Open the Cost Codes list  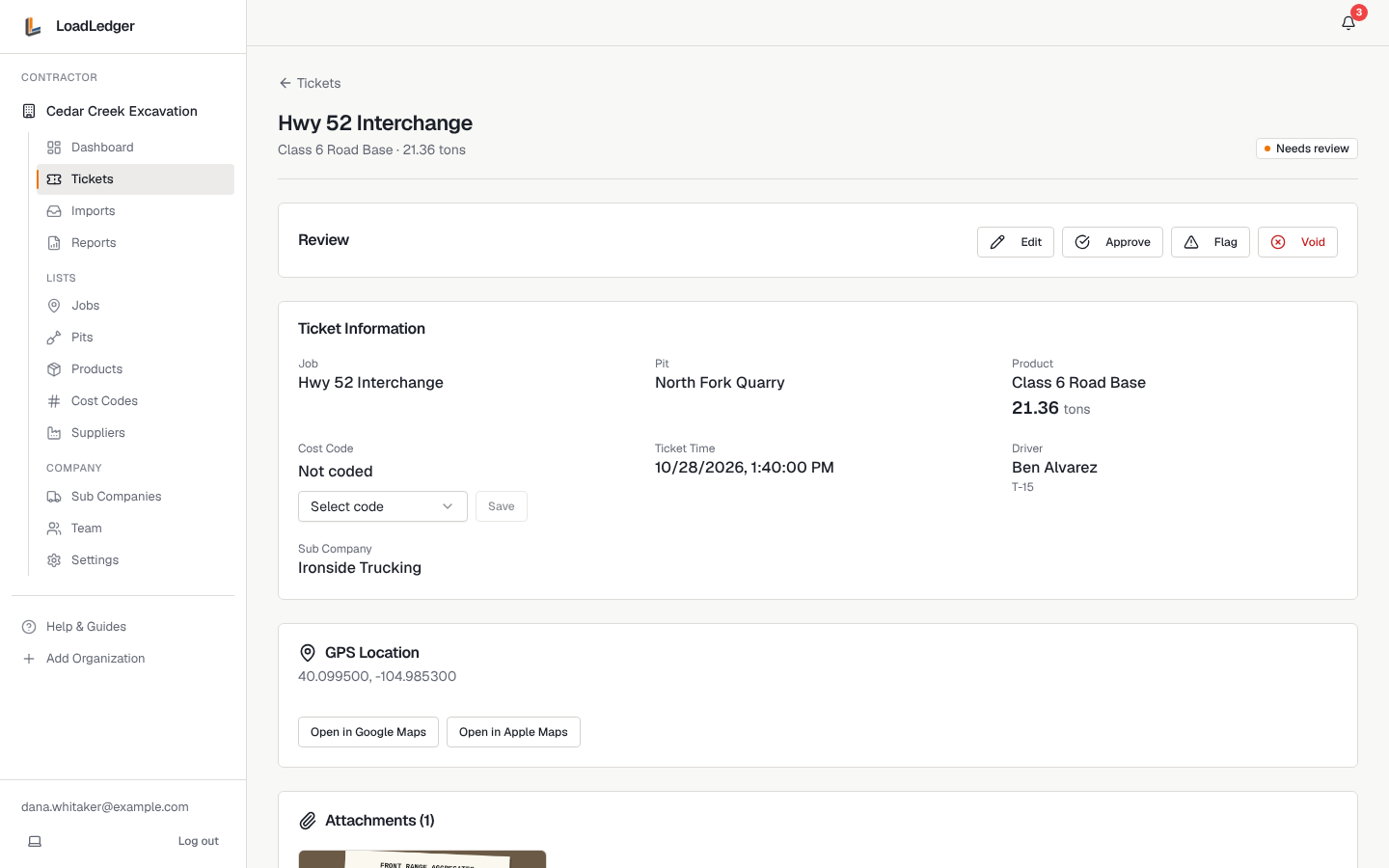135,401
